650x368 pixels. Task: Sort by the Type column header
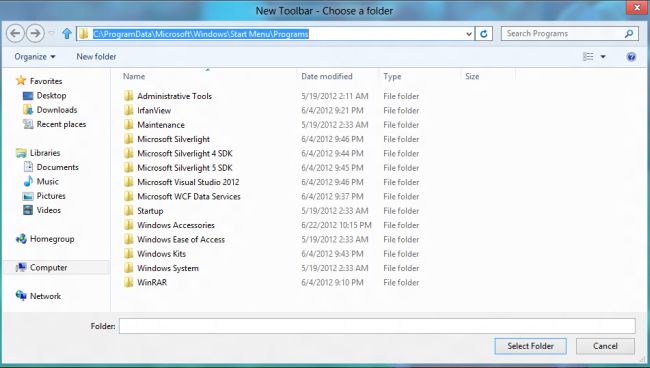392,76
